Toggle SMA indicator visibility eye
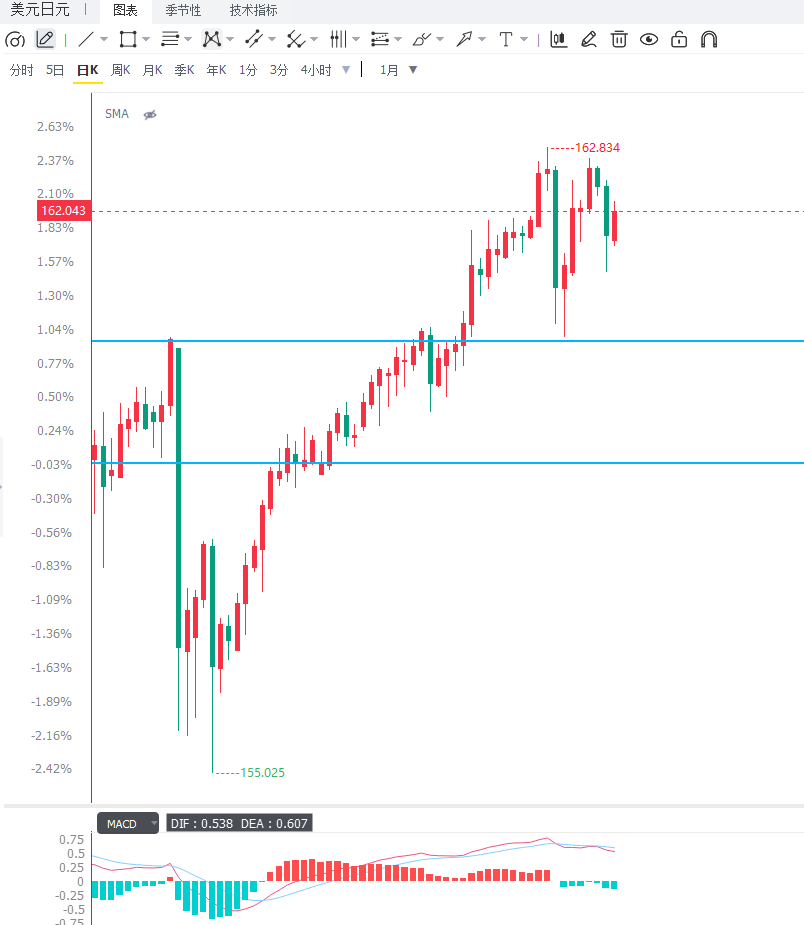 150,114
